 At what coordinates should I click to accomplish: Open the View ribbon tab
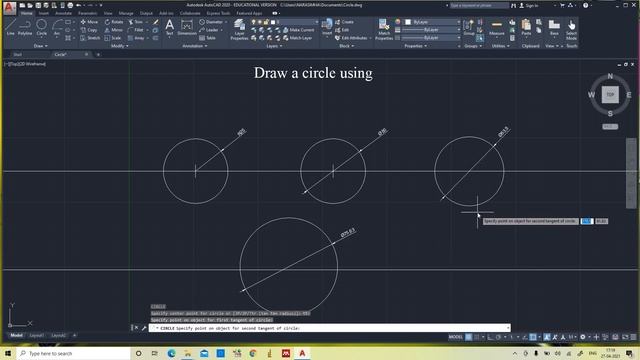[108, 13]
